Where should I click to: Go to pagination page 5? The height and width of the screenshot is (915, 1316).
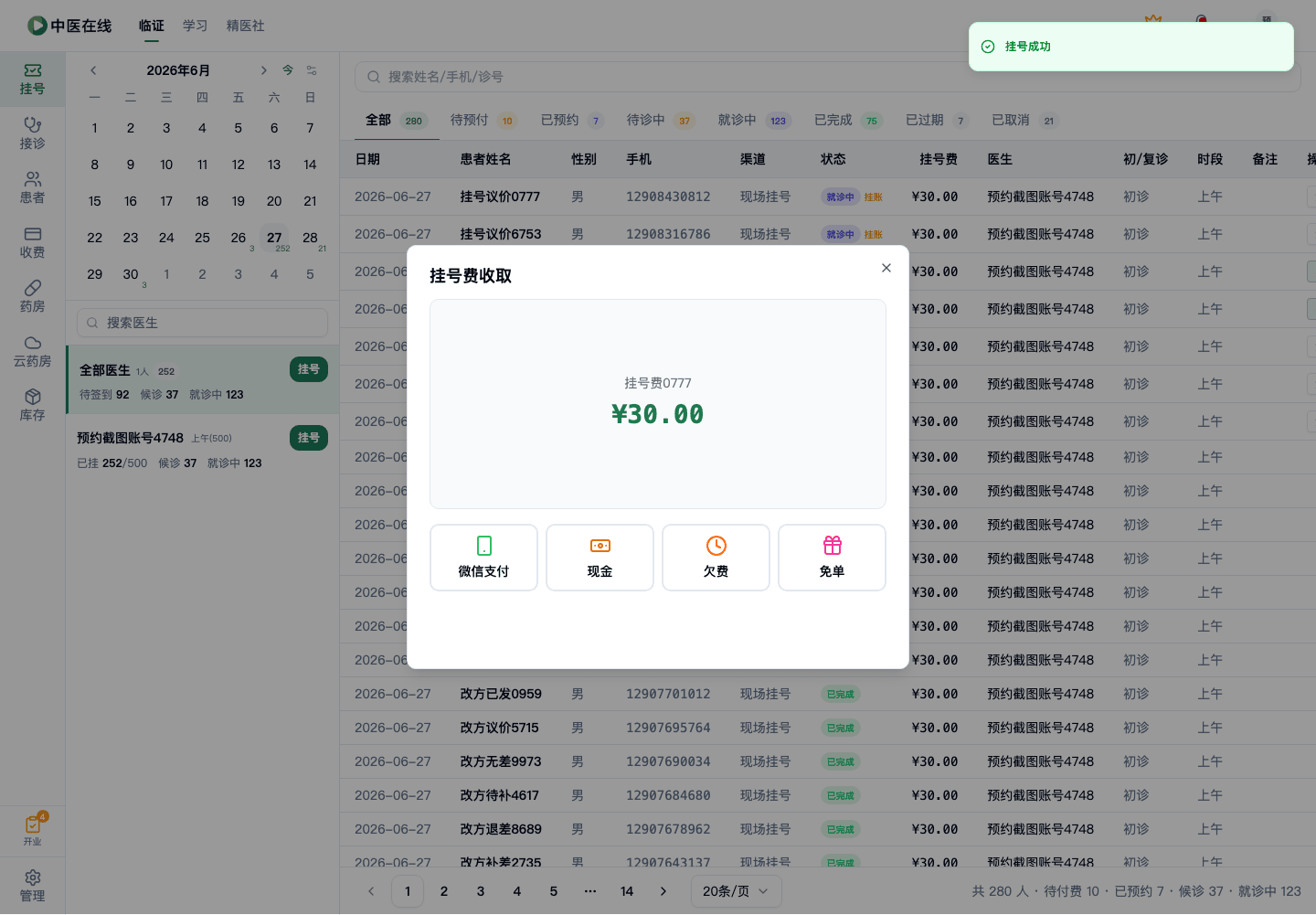click(554, 891)
